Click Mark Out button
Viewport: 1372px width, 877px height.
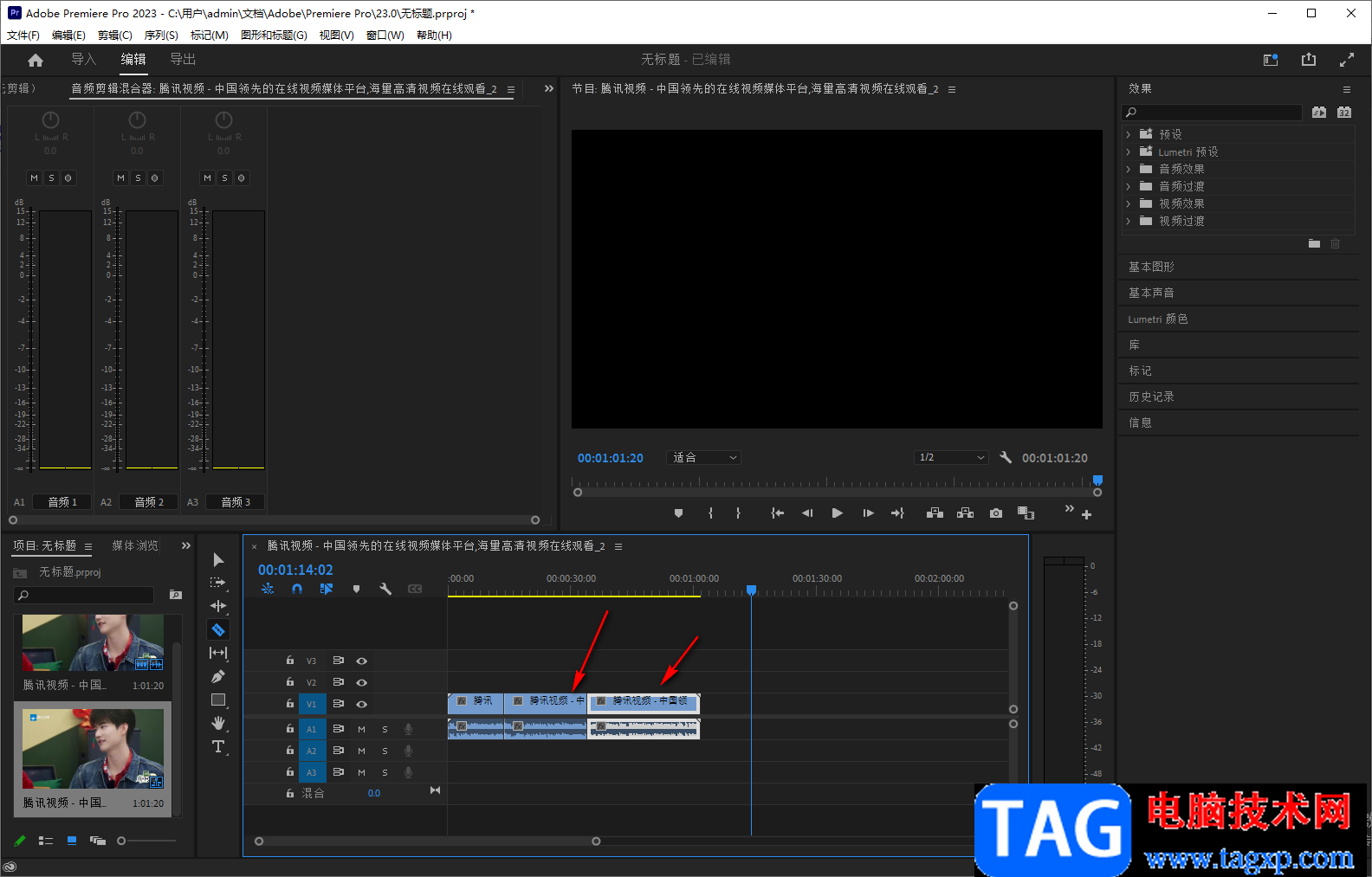[738, 513]
